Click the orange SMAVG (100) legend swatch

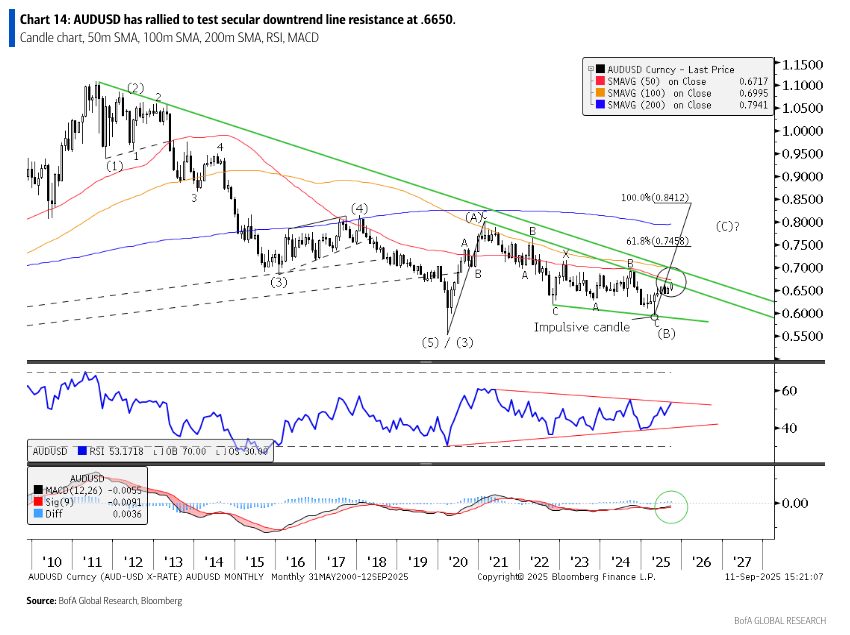(x=599, y=93)
